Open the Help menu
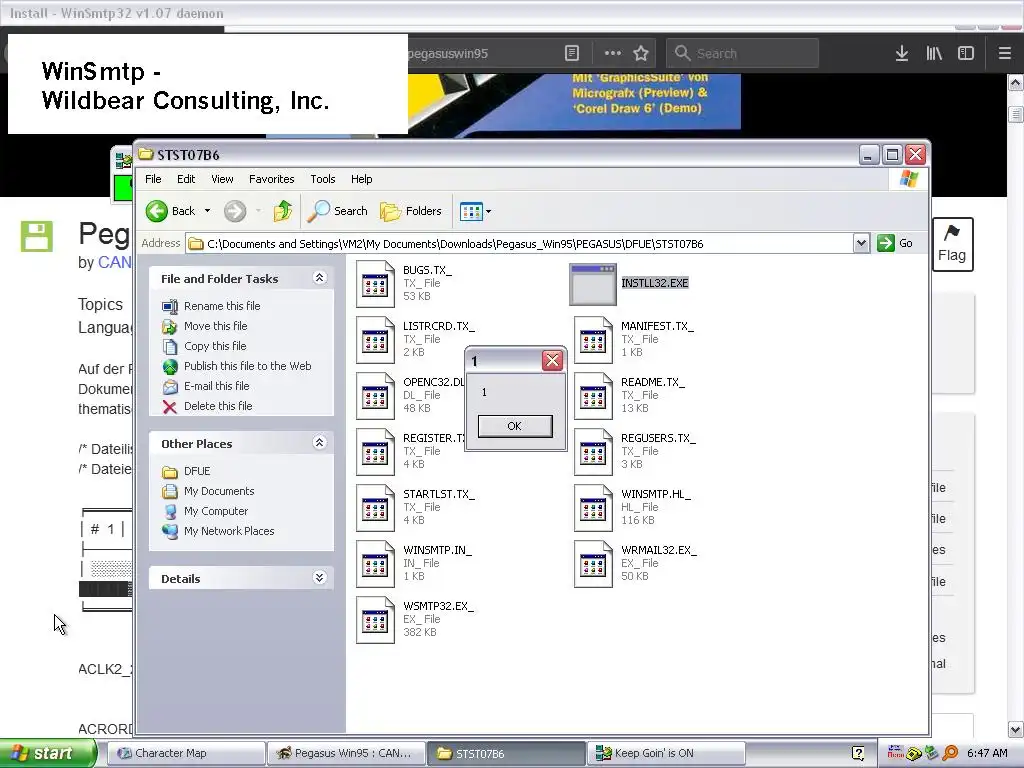Screen dimensions: 1024x768 click(x=361, y=179)
